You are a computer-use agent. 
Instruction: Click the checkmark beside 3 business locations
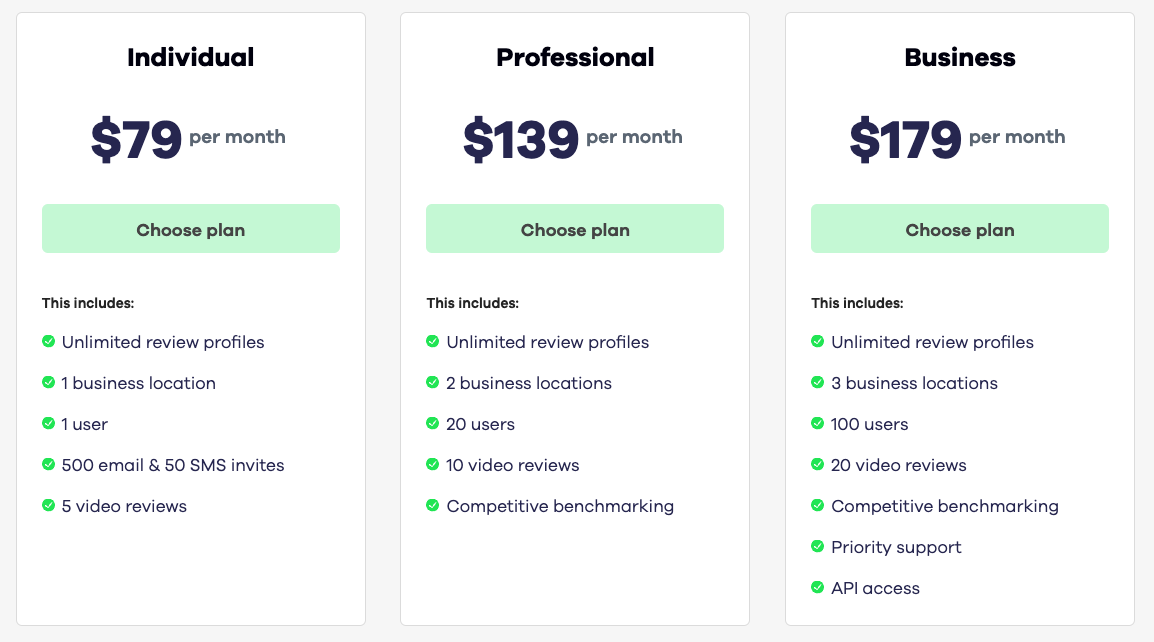point(817,383)
